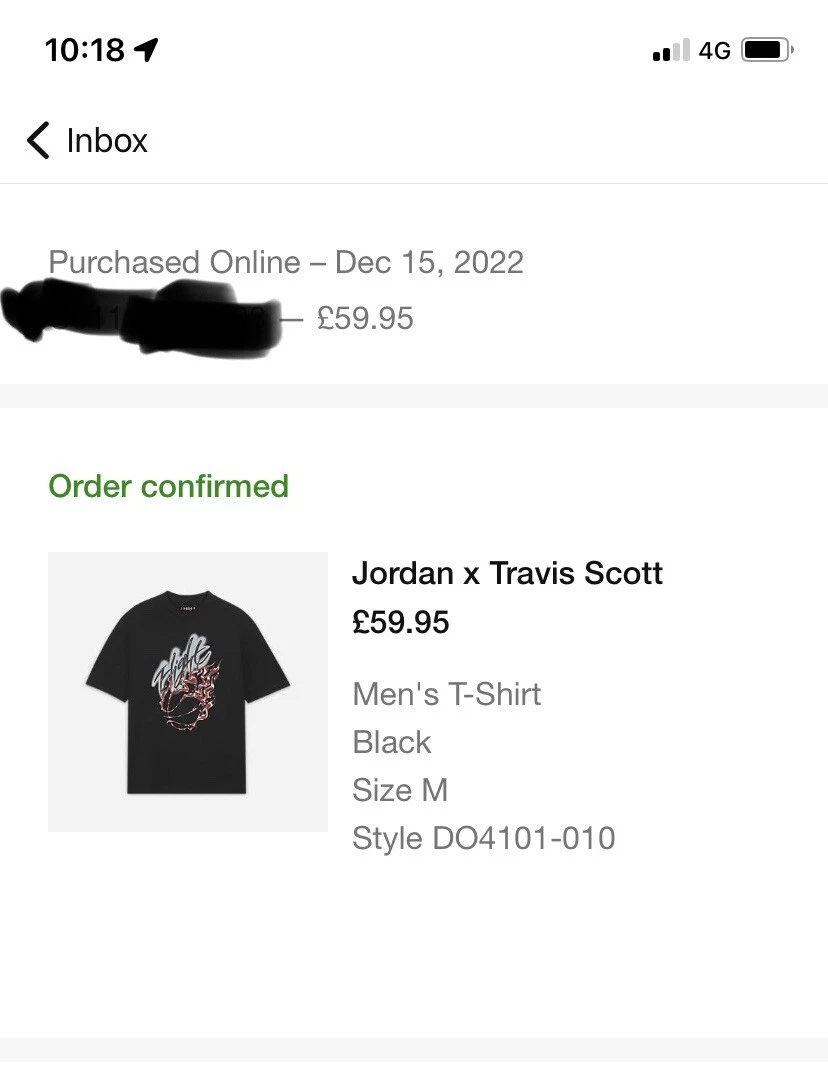This screenshot has width=828, height=1069.
Task: Tap the grey £59.95 order total
Action: (365, 319)
